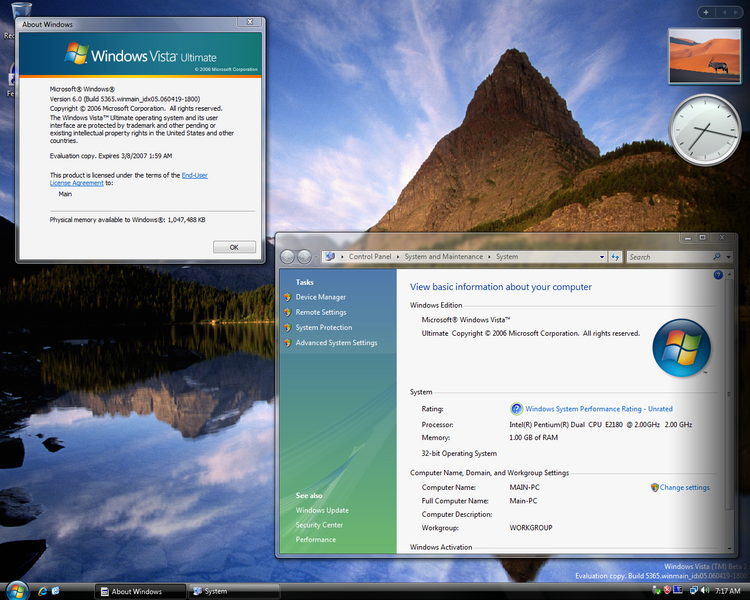Click the taskbar clock showing 7:17 AM
750x600 pixels.
coord(728,591)
